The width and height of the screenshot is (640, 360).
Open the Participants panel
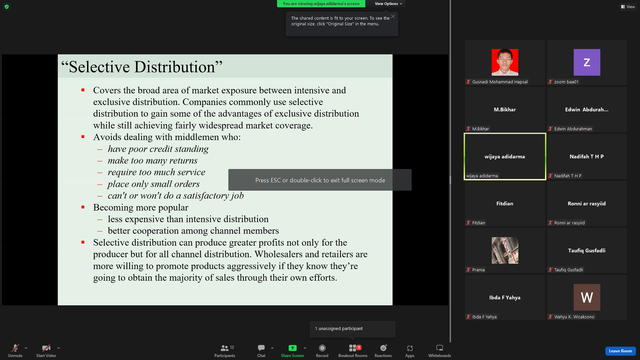pyautogui.click(x=224, y=350)
